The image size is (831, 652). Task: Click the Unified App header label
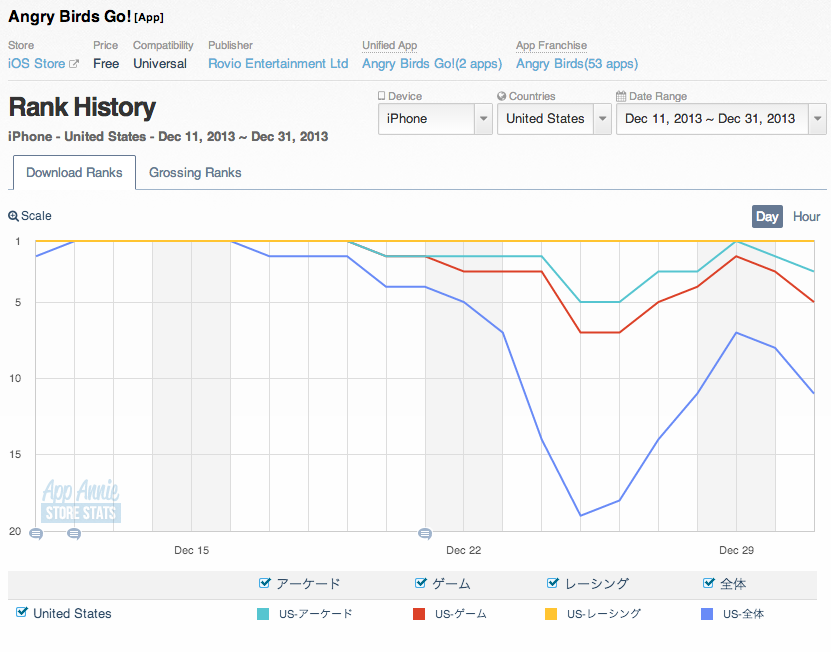coord(390,46)
